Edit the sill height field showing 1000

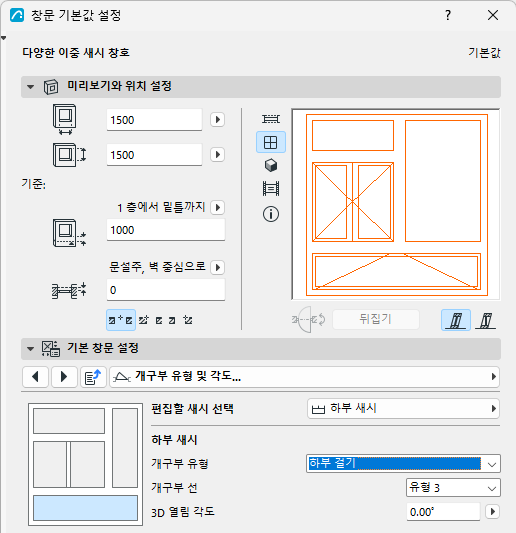pos(166,230)
